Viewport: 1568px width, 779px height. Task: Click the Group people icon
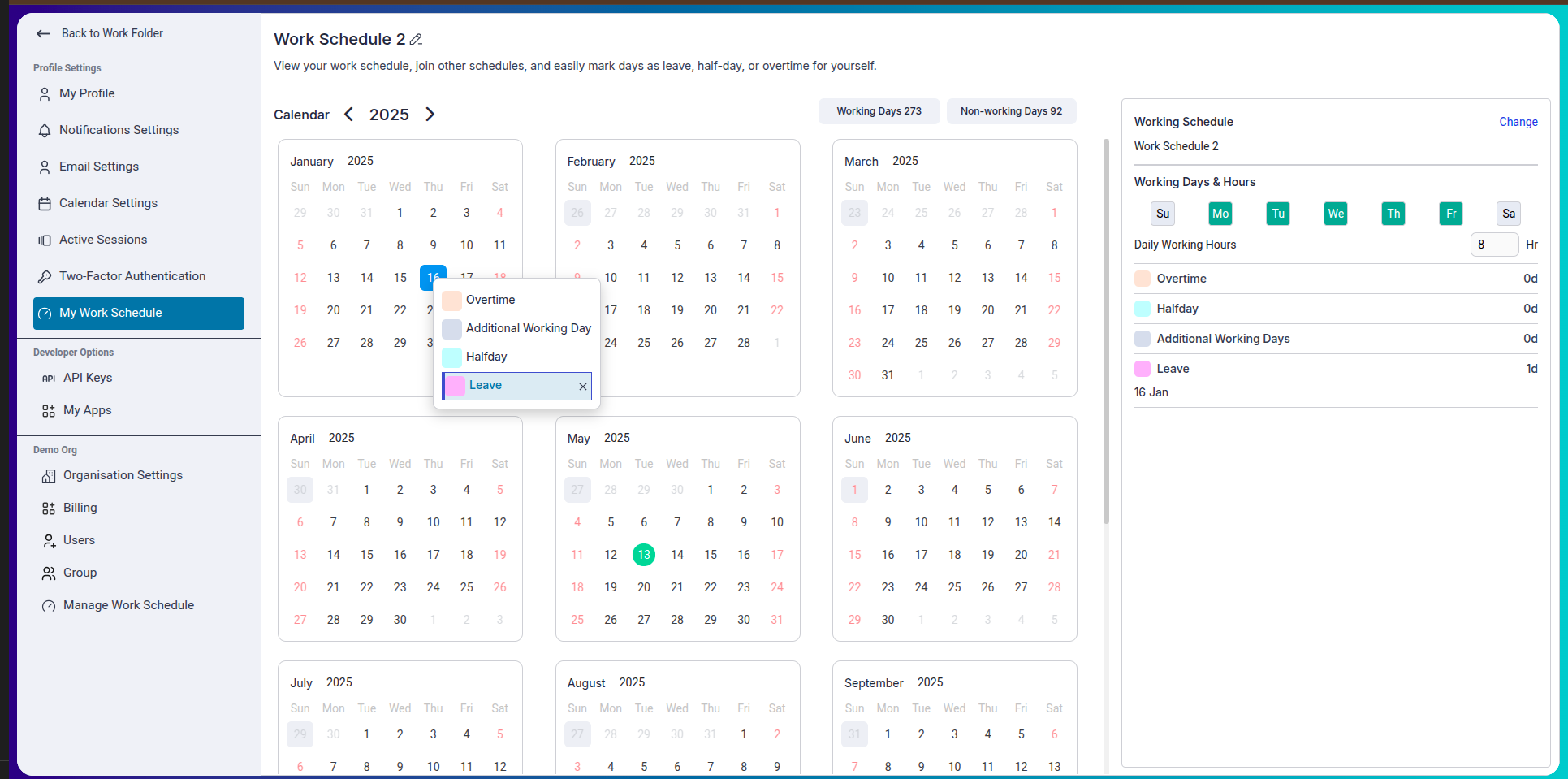click(49, 573)
